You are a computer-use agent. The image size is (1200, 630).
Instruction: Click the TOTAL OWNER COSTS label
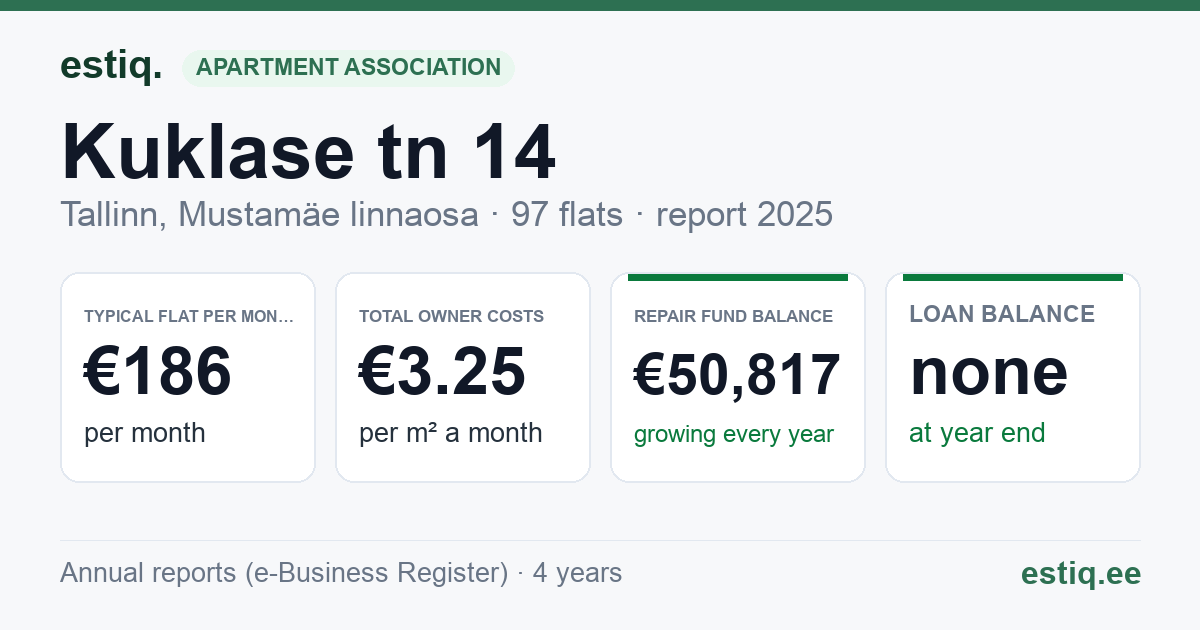[452, 316]
